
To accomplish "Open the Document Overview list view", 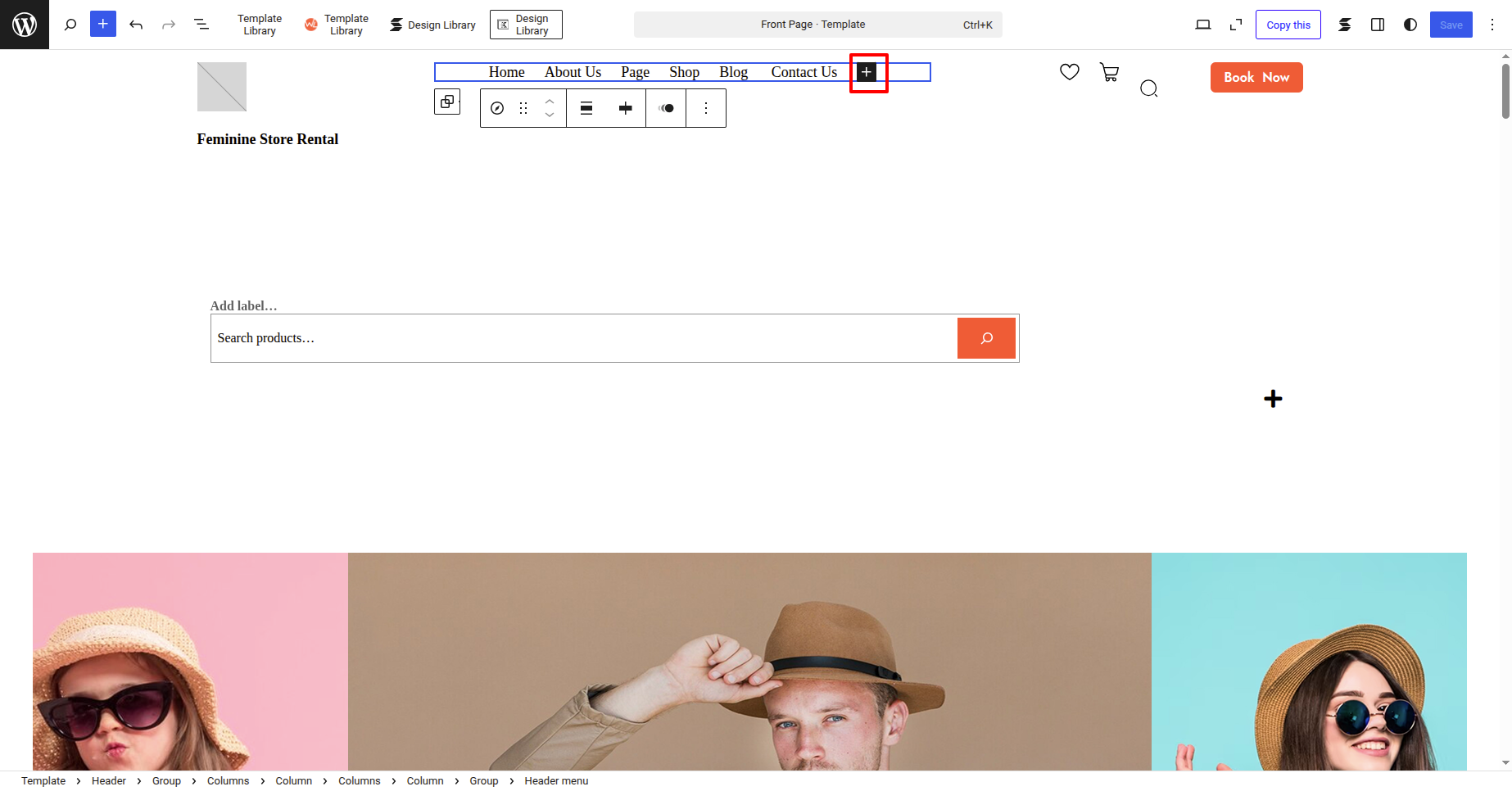I will 201,25.
